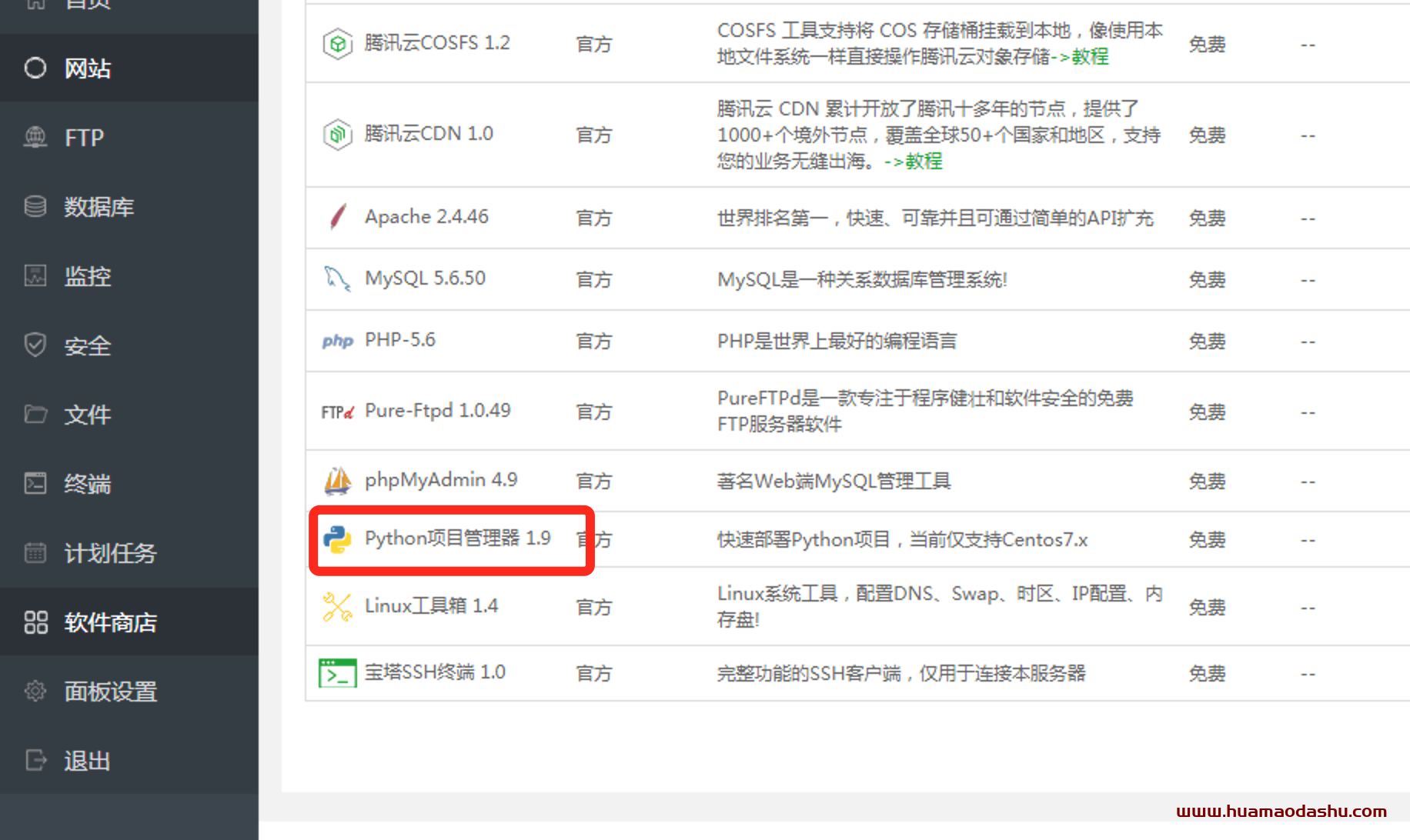Click the 面板设置 gear icon
This screenshot has height=840, width=1410.
click(35, 691)
